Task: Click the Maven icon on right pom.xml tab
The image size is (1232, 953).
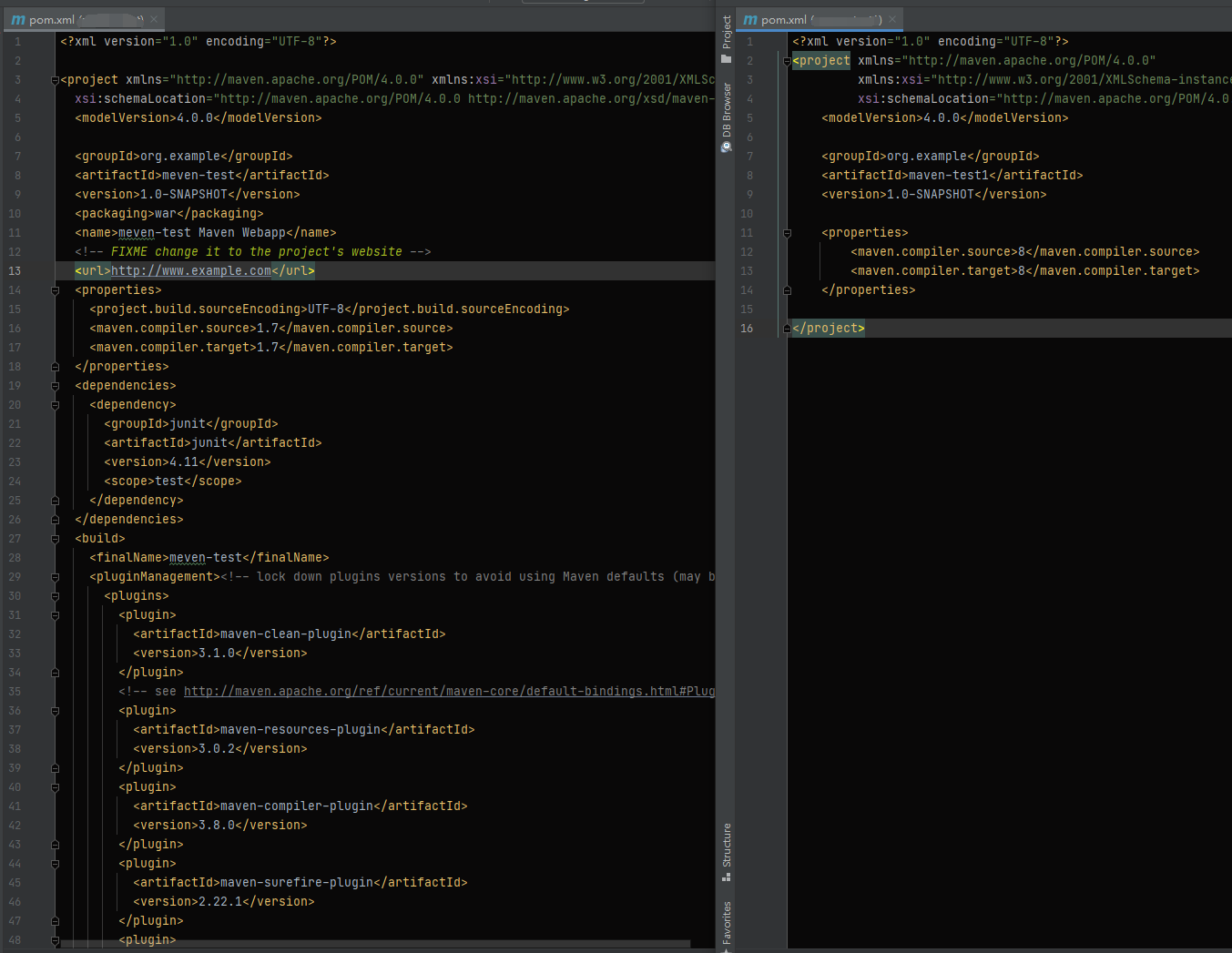Action: click(750, 19)
